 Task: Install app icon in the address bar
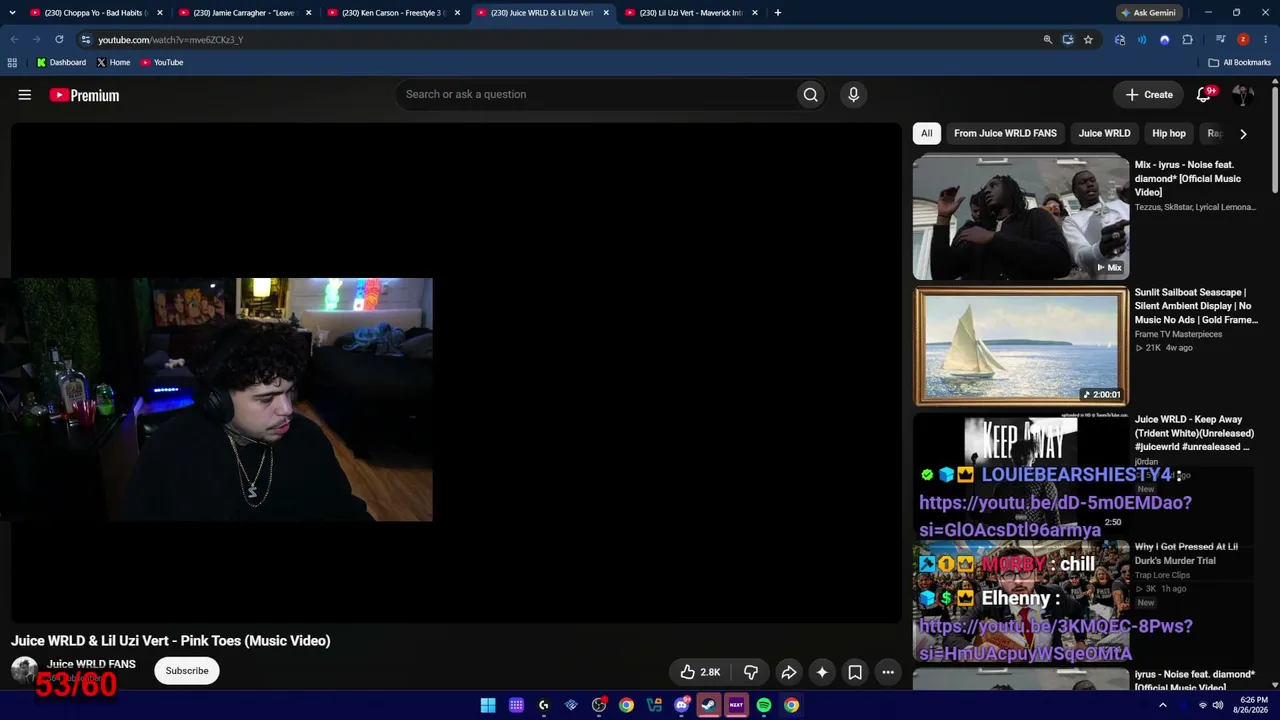coord(1068,40)
